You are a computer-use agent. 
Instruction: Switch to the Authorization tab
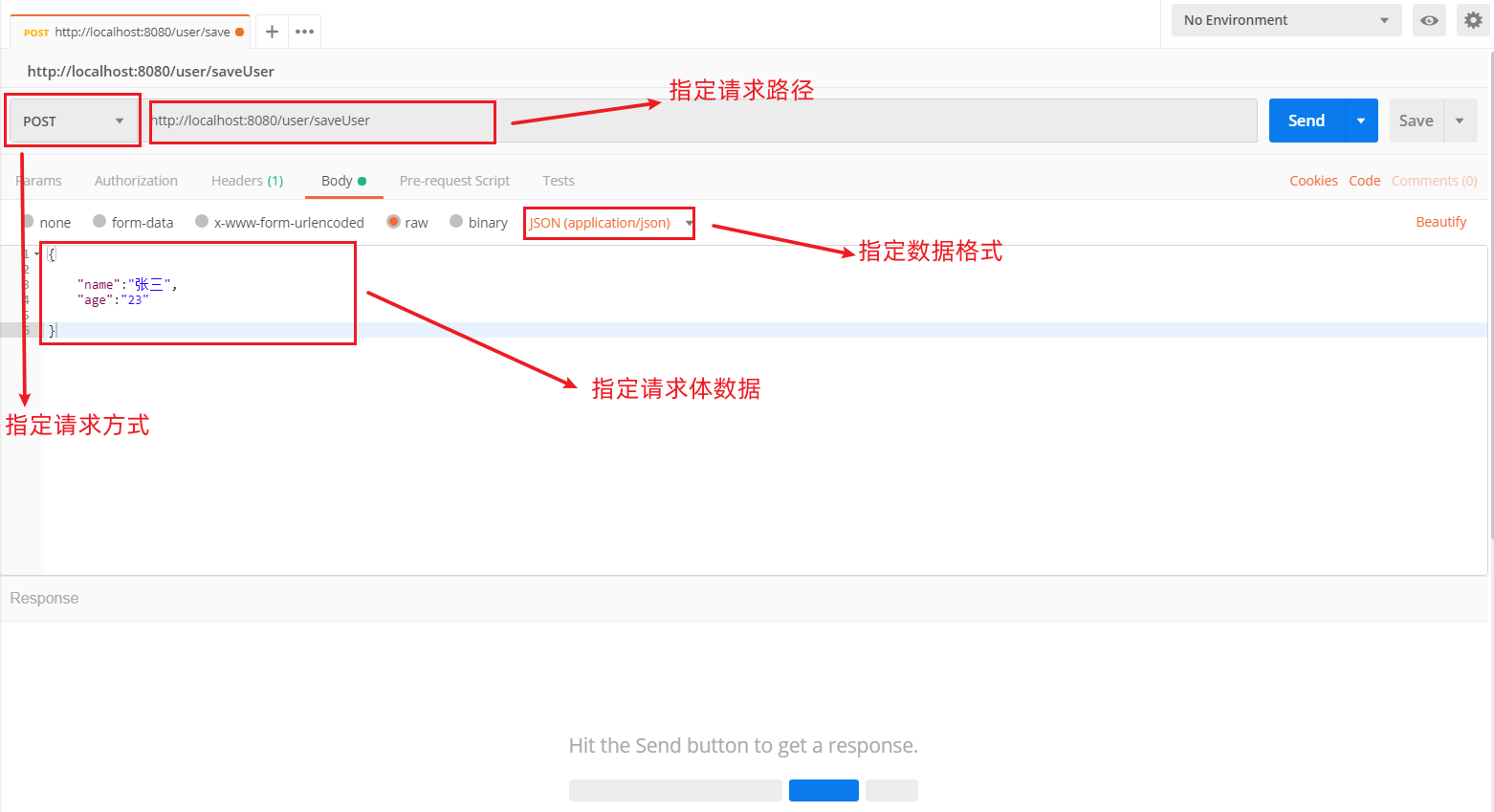[136, 181]
